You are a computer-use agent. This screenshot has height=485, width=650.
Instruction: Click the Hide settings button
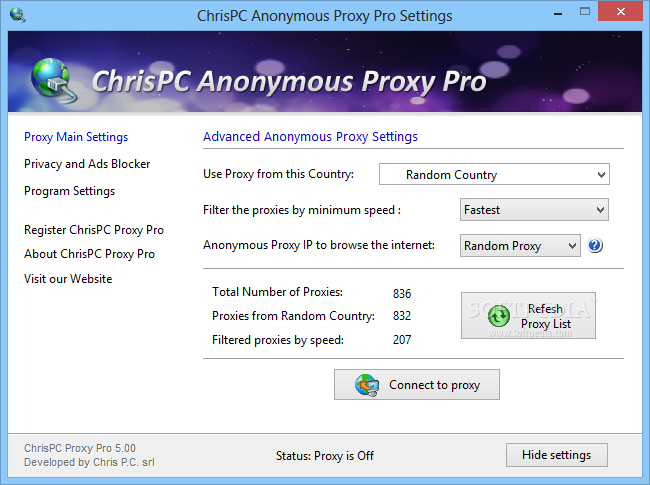pos(557,455)
